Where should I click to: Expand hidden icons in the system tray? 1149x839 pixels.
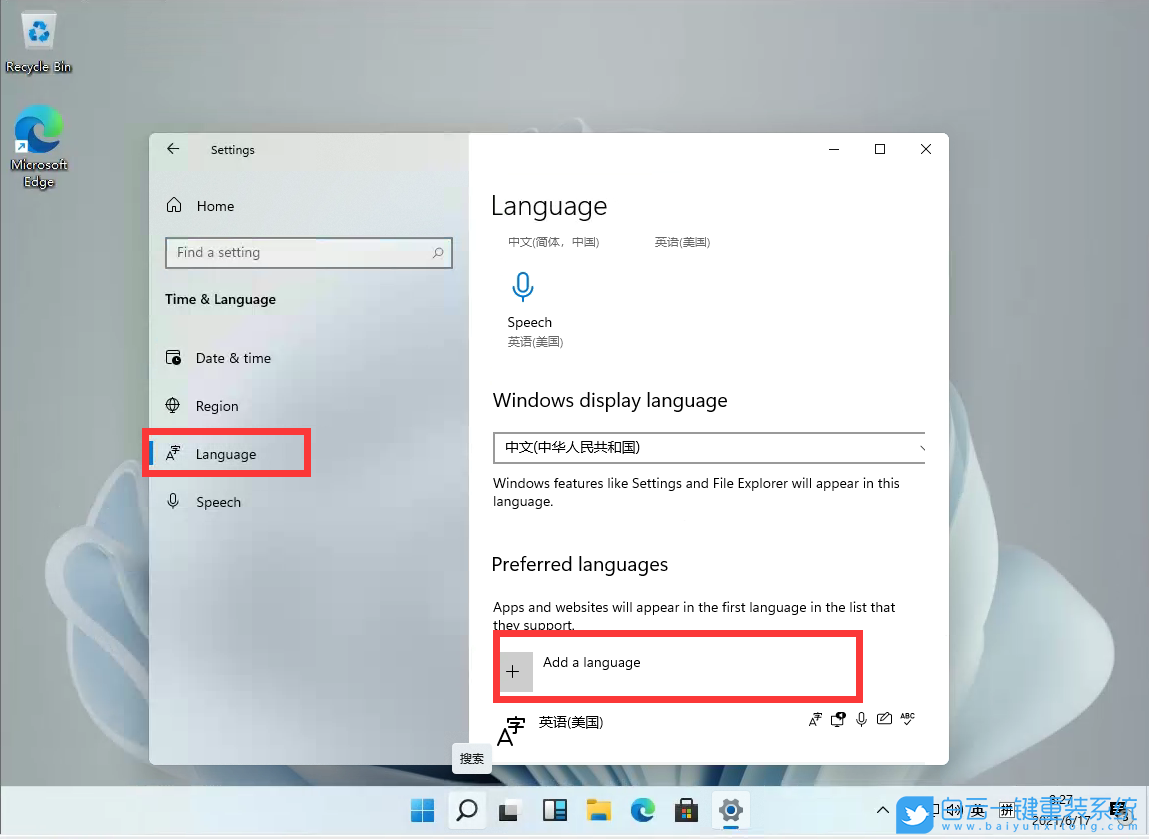pyautogui.click(x=883, y=810)
